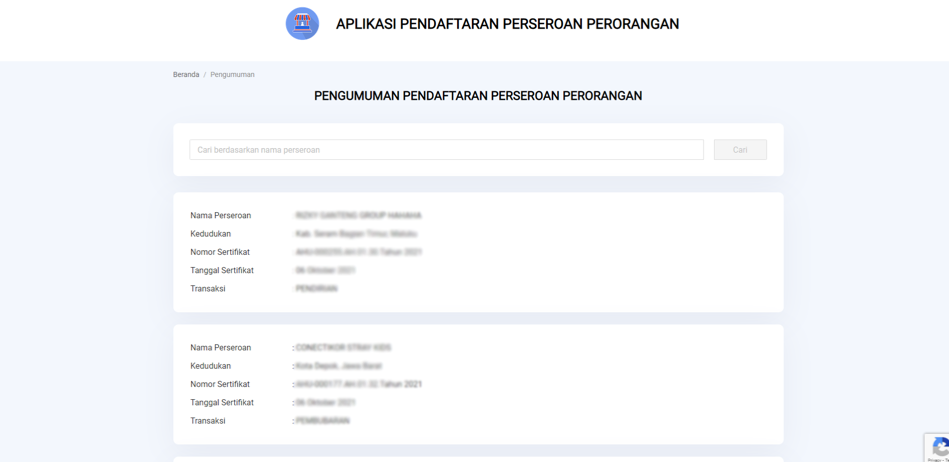Click Nama Perseroan label in second card
The height and width of the screenshot is (462, 949).
[x=220, y=348]
